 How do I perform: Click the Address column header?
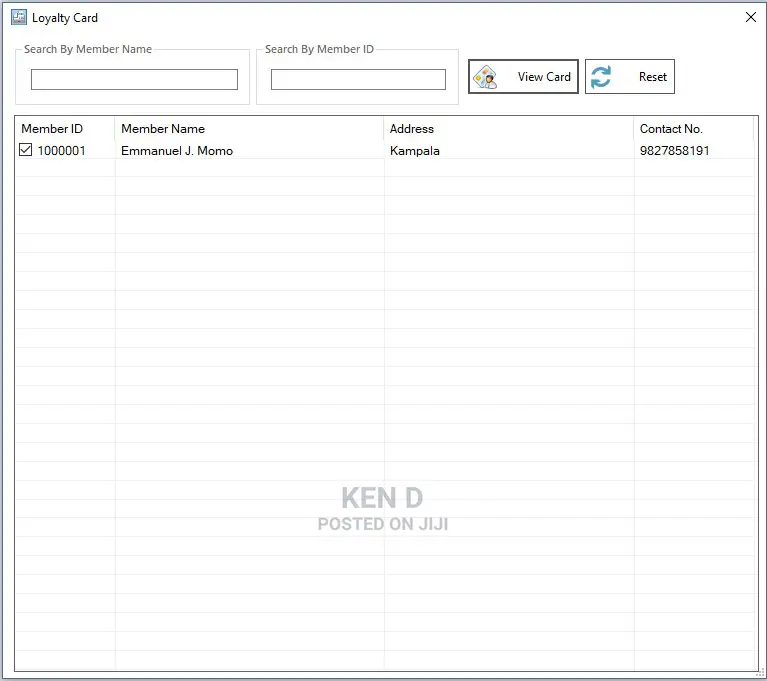pos(509,129)
